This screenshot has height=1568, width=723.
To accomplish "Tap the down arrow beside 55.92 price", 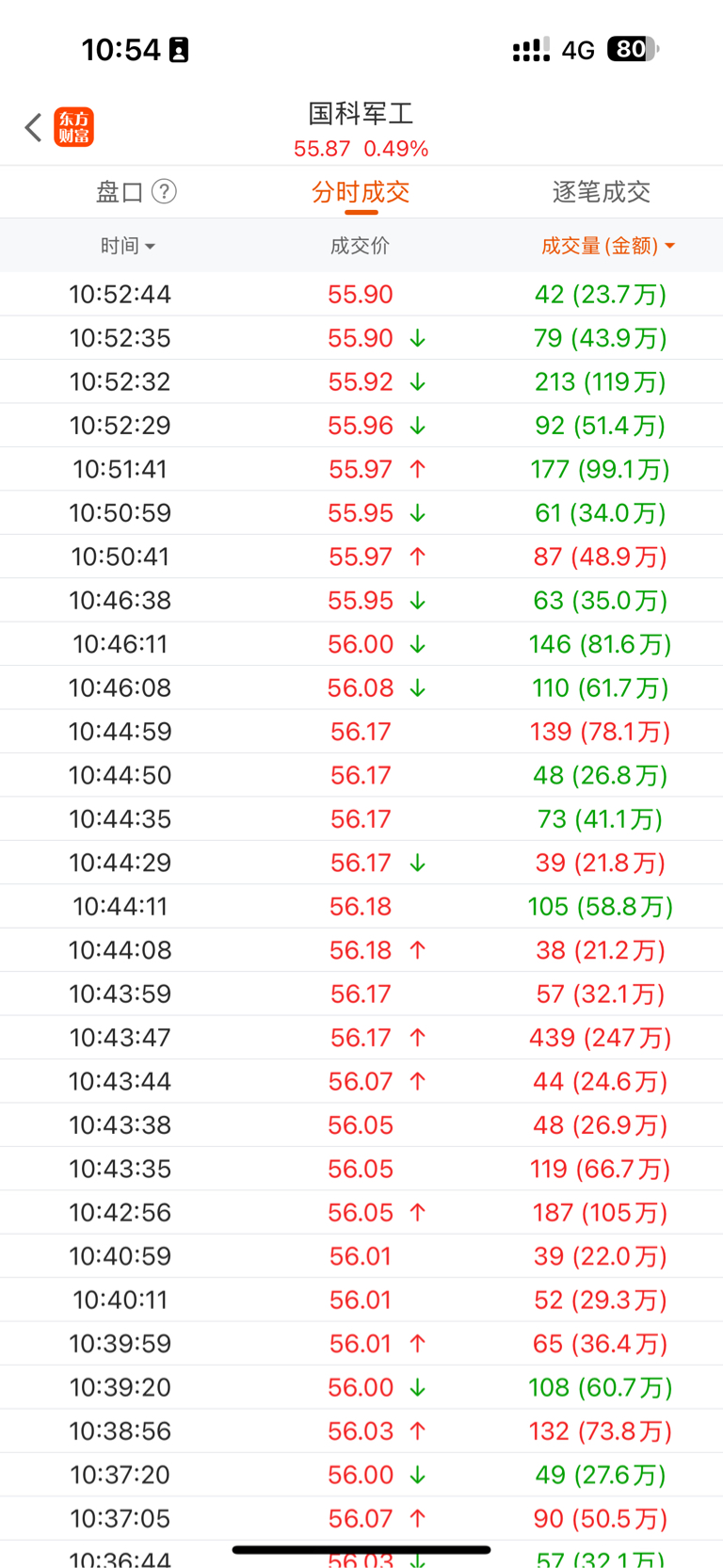I will [x=418, y=382].
